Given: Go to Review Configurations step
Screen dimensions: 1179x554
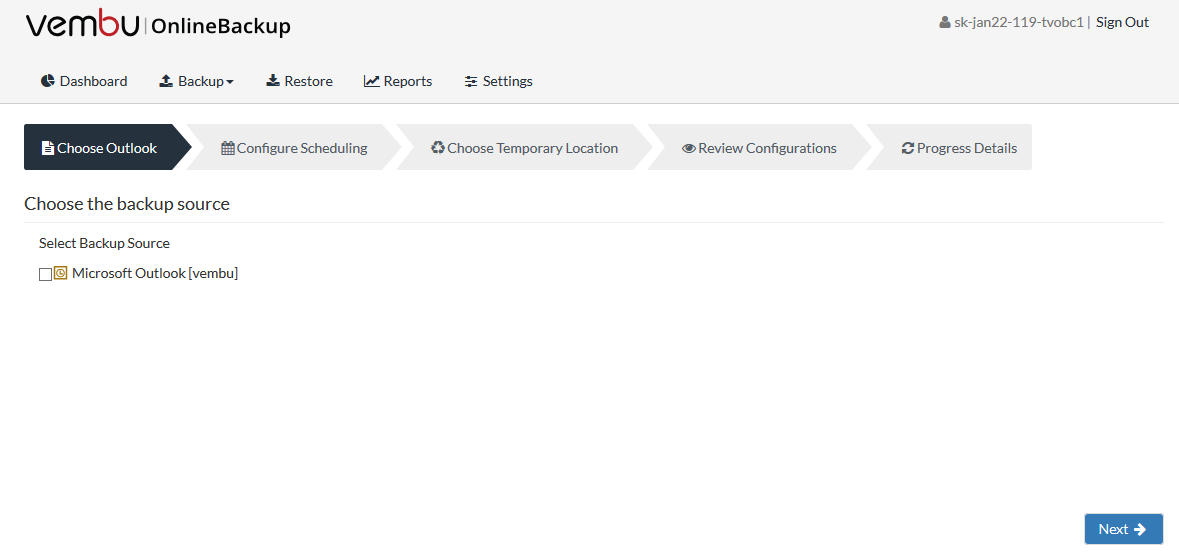Looking at the screenshot, I should pos(759,147).
